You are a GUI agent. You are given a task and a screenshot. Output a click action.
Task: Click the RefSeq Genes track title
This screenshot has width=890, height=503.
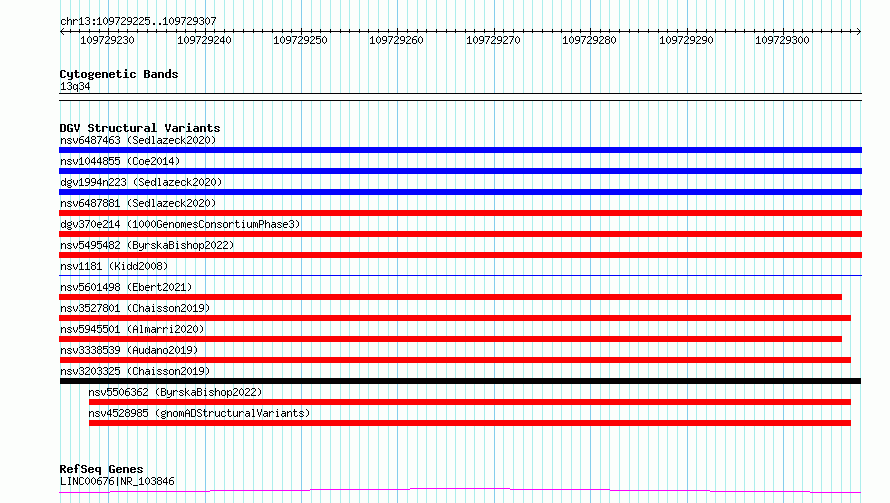pyautogui.click(x=101, y=470)
